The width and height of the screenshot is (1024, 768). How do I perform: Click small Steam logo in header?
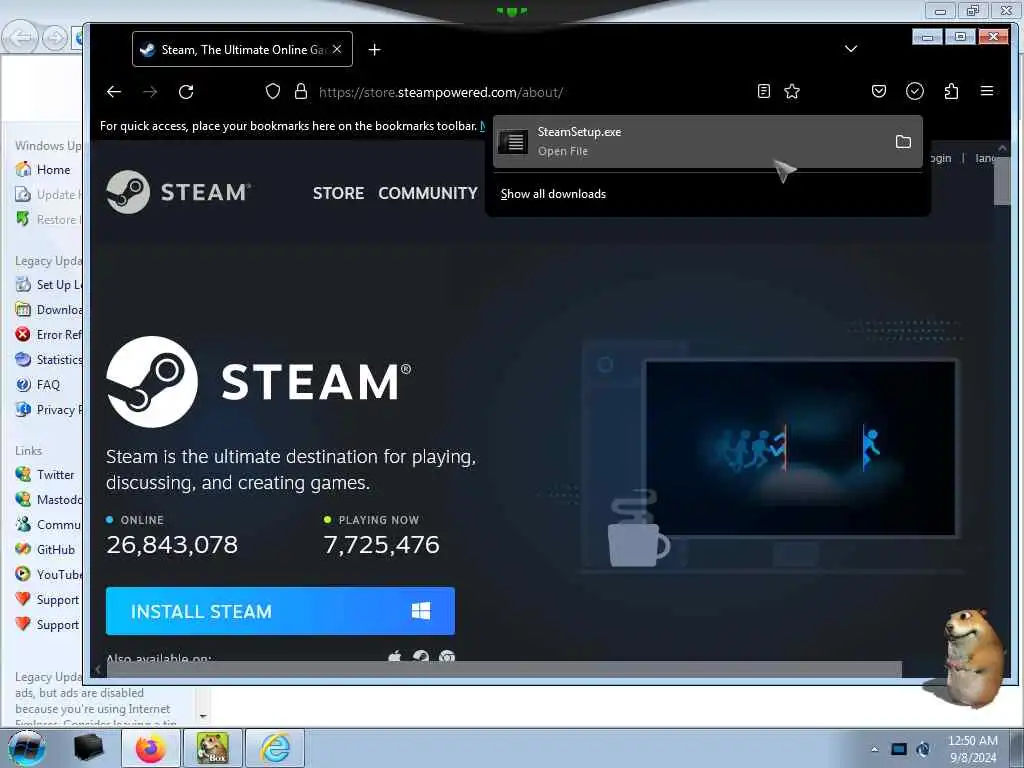coord(178,192)
